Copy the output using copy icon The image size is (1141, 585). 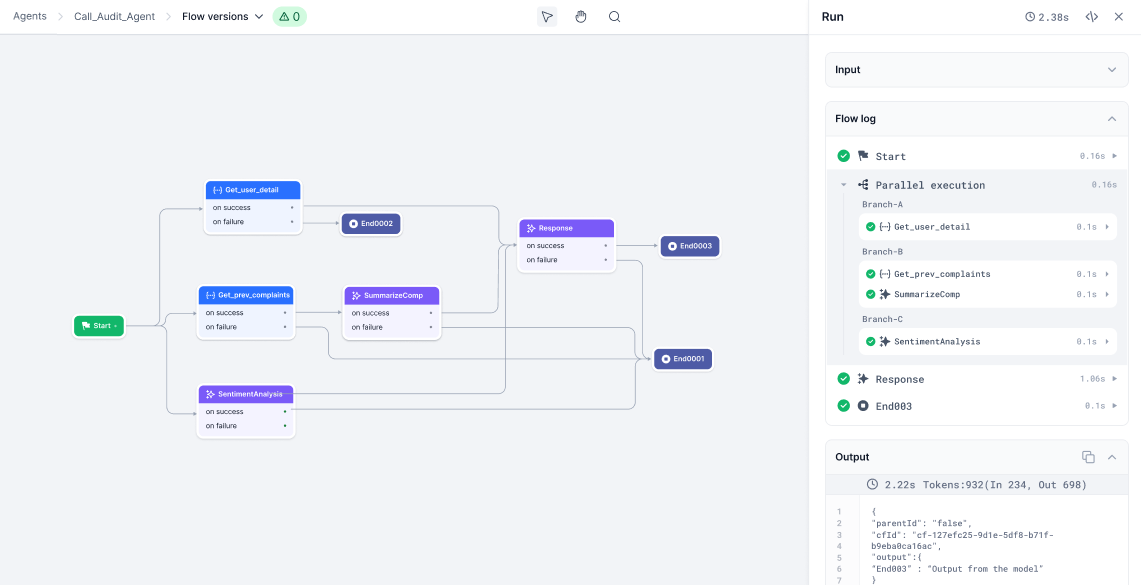[x=1088, y=457]
